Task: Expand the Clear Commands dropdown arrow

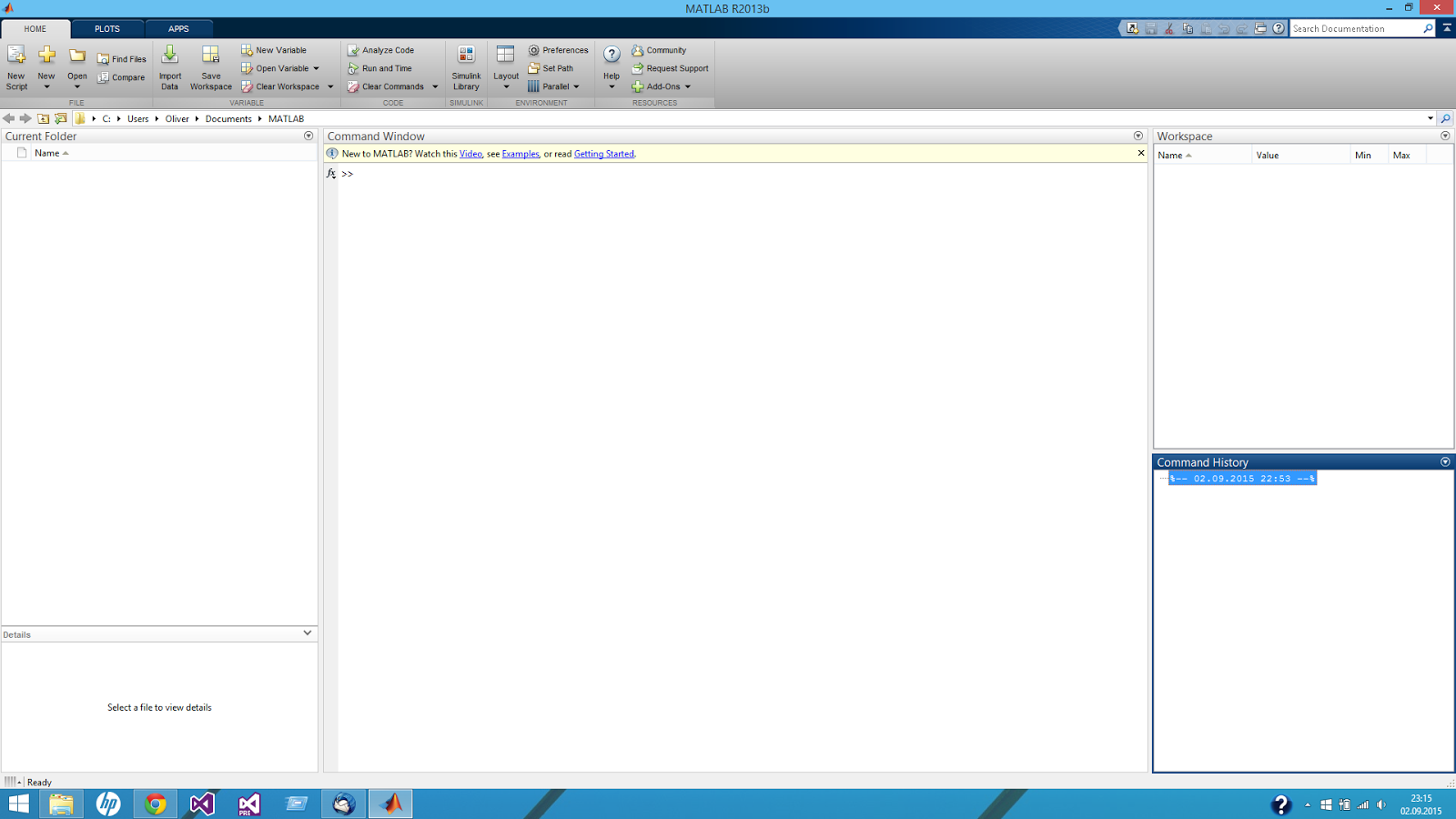Action: click(435, 86)
